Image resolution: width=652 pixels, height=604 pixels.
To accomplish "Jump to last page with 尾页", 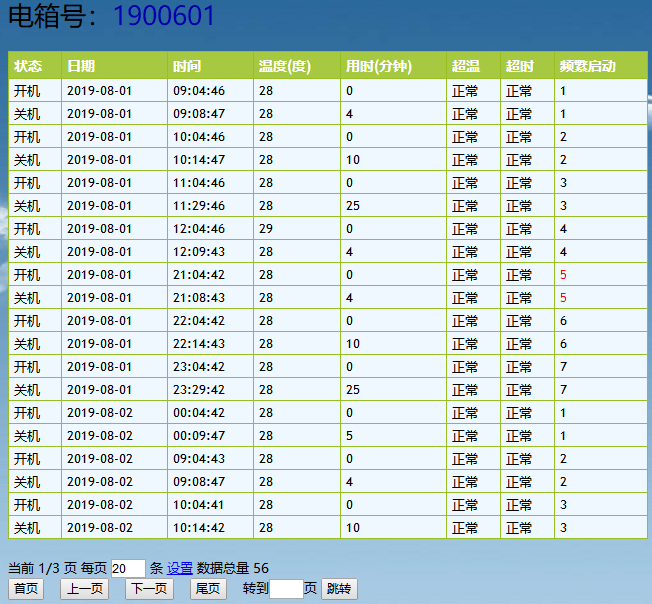I will pyautogui.click(x=208, y=589).
